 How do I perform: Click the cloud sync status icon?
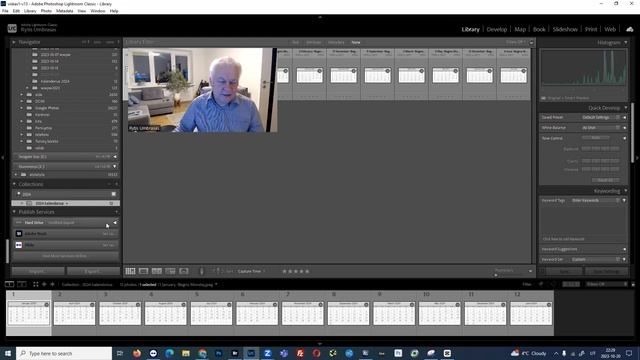coord(629,29)
